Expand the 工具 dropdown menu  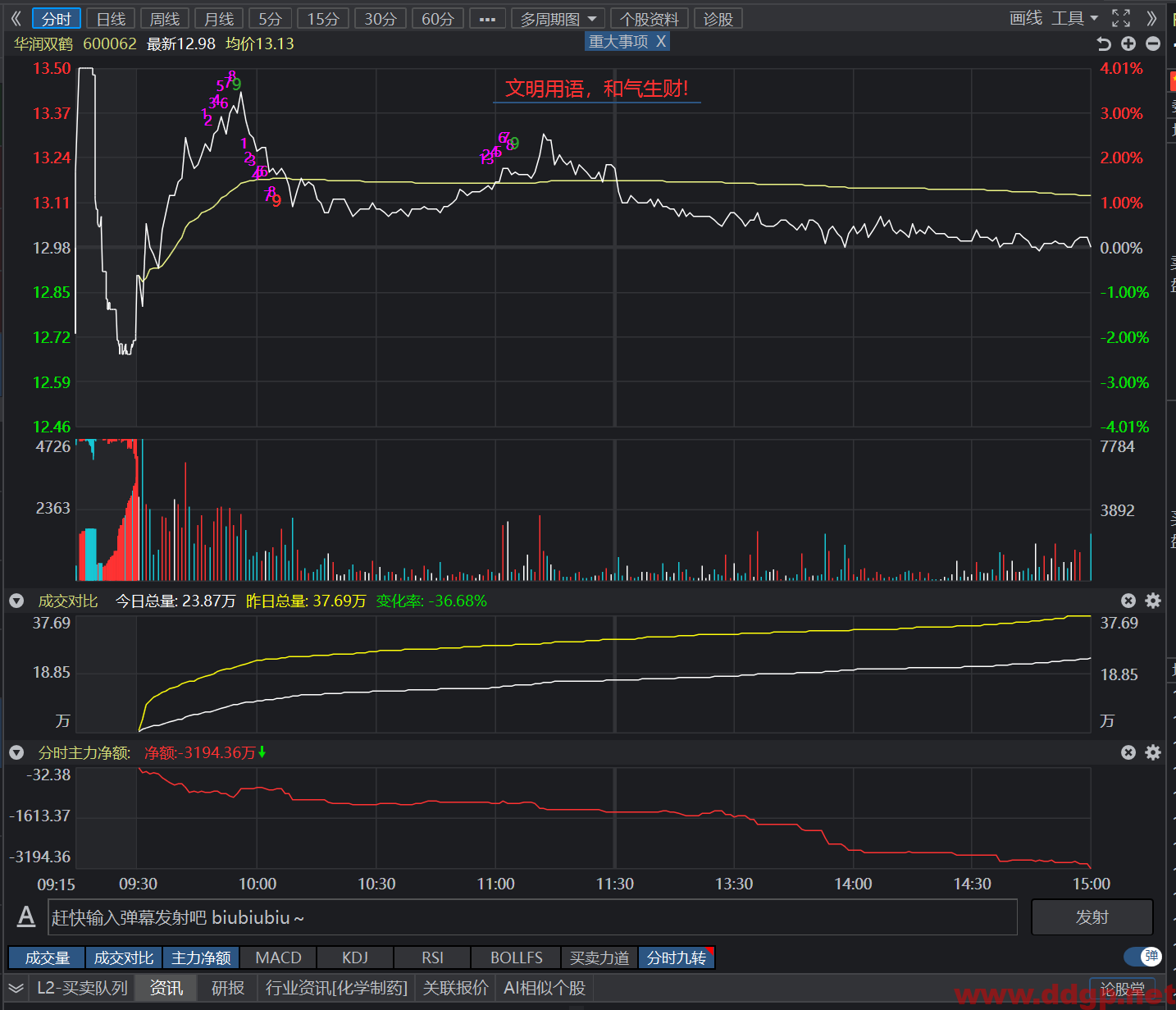coord(1074,18)
